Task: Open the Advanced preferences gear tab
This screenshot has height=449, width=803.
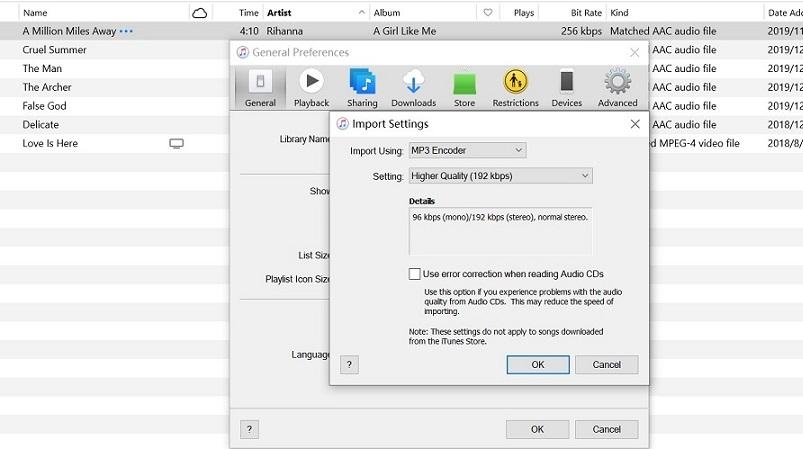Action: [x=617, y=88]
